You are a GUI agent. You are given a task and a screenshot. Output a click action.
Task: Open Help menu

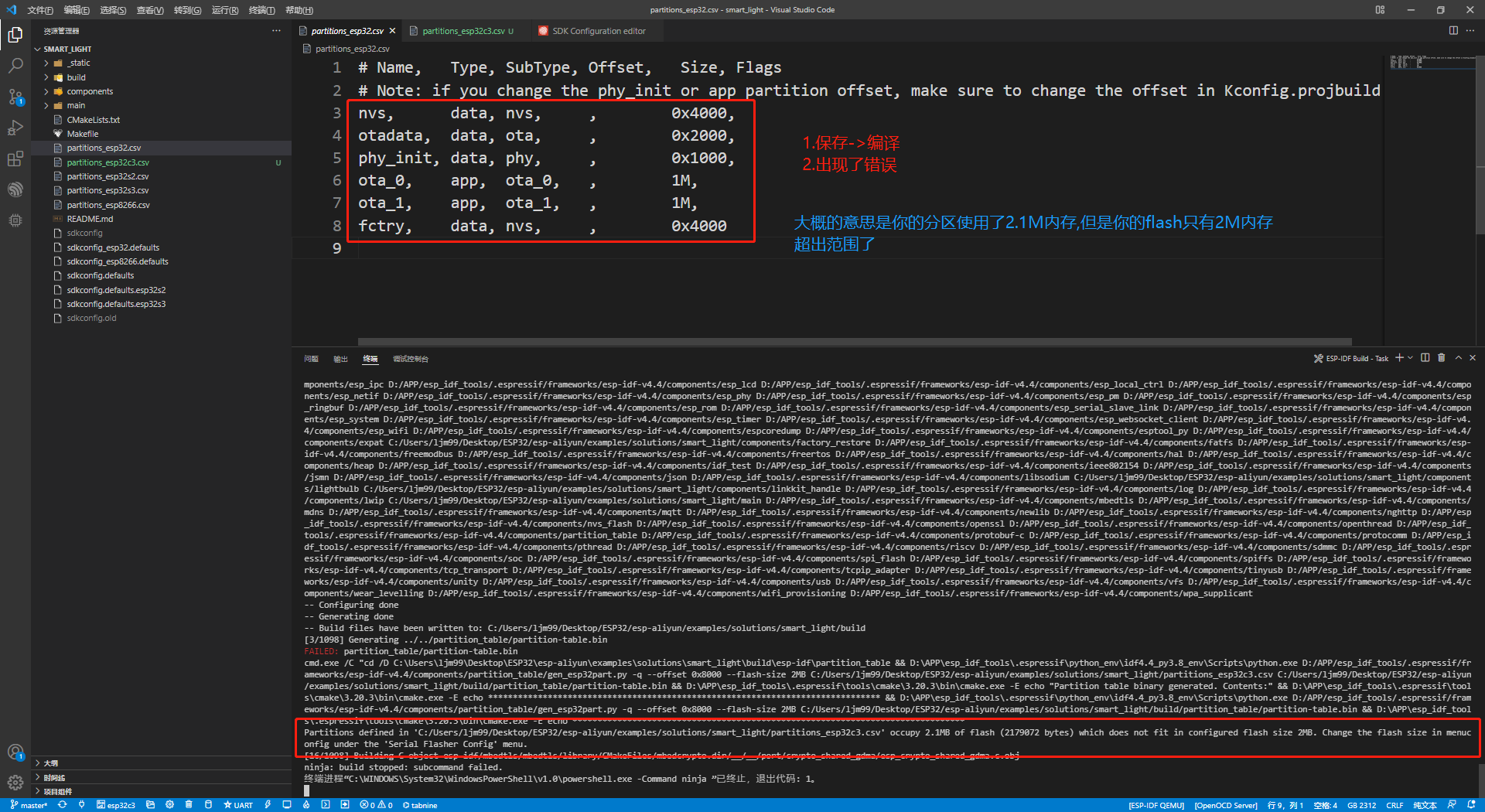pos(299,10)
